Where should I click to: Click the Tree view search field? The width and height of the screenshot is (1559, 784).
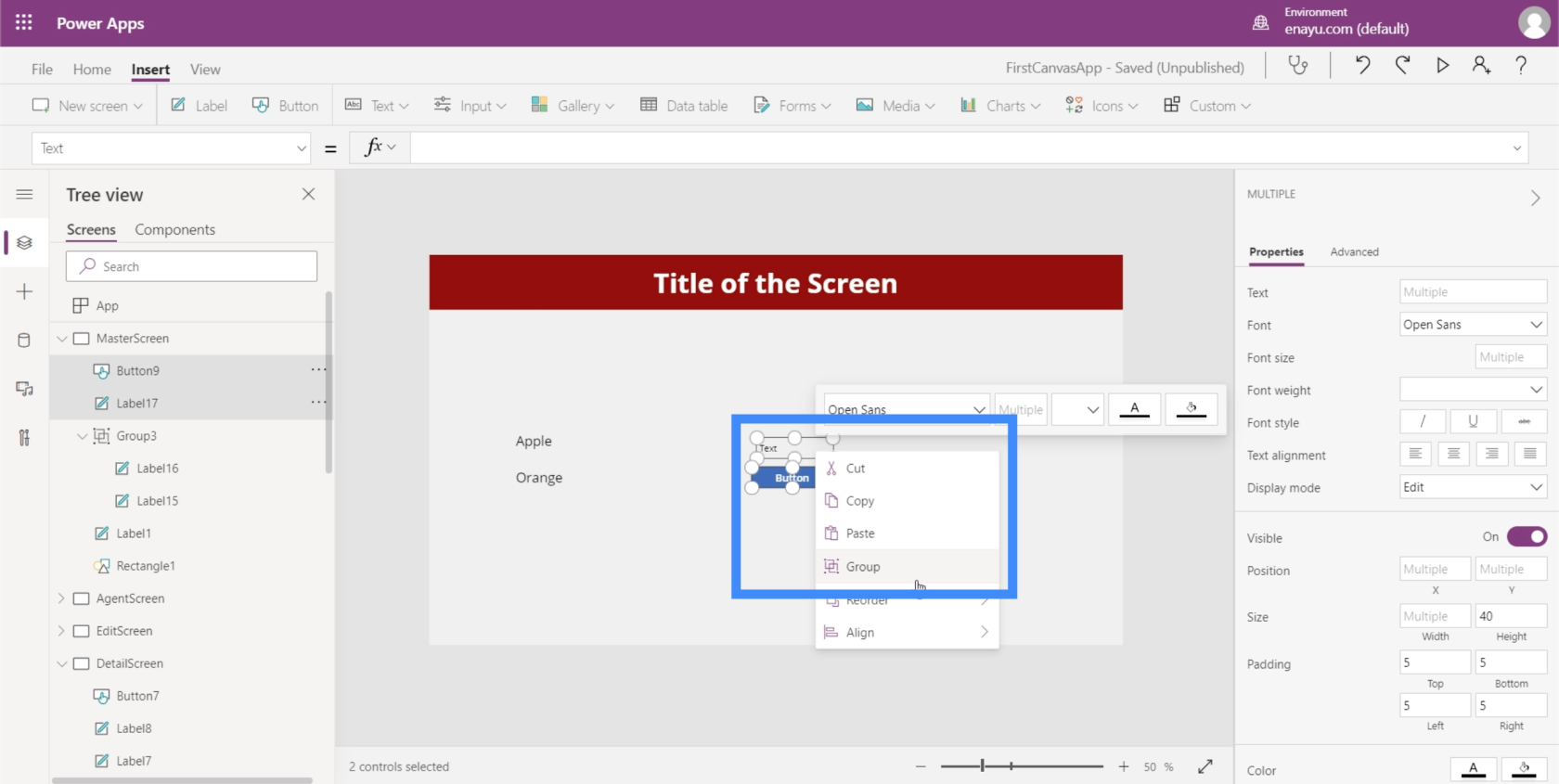(x=191, y=266)
